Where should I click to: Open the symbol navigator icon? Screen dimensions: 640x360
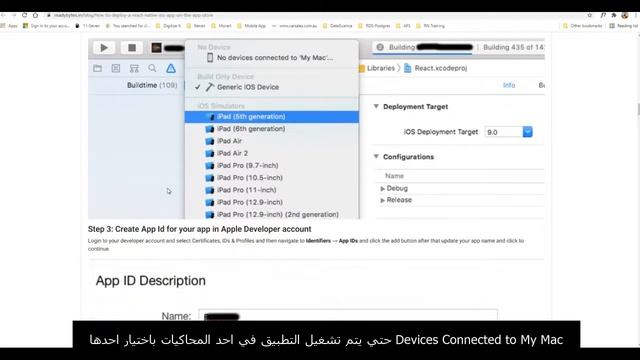tap(134, 69)
